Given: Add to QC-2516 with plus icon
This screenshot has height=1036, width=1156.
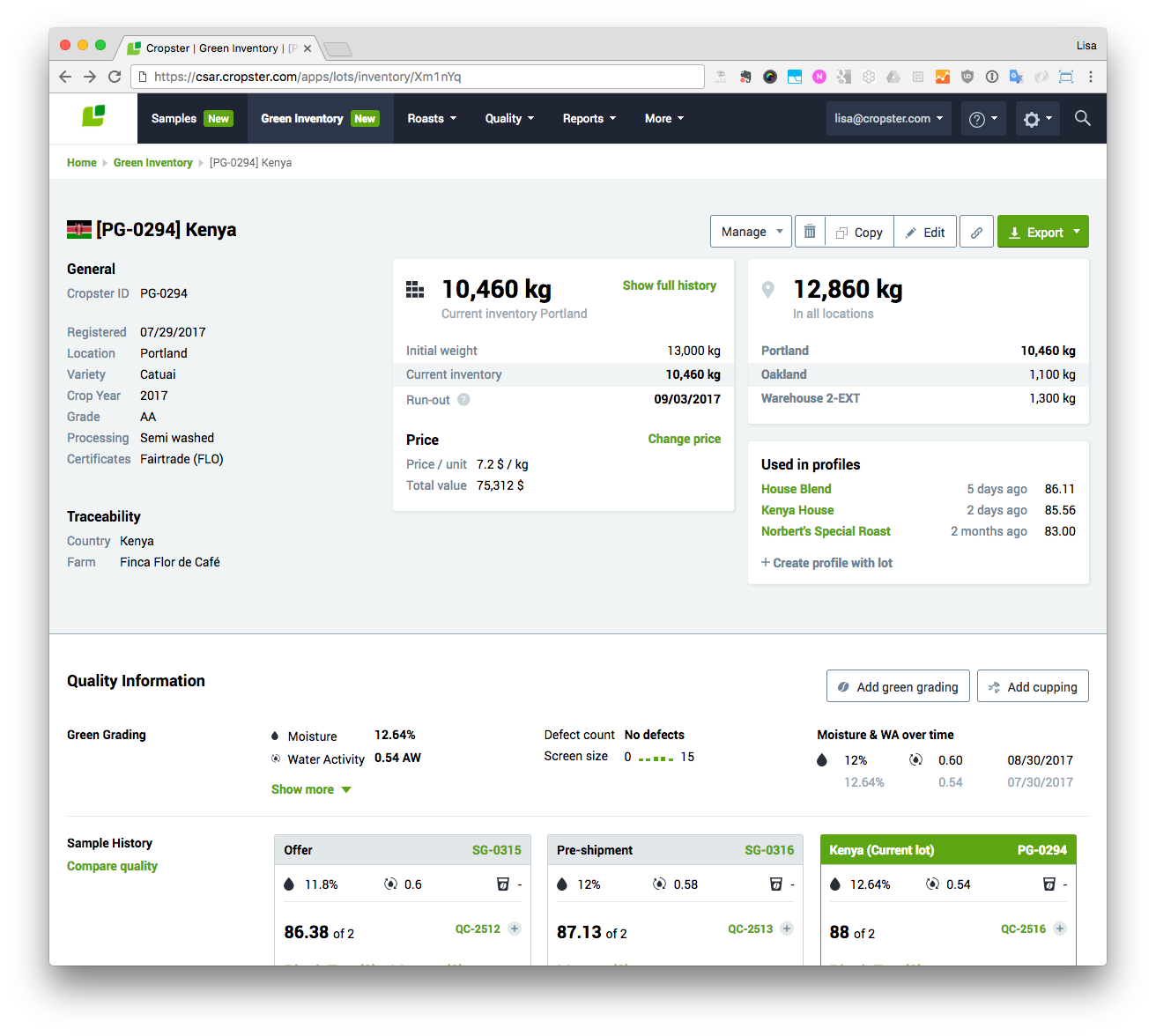Looking at the screenshot, I should [x=1060, y=929].
